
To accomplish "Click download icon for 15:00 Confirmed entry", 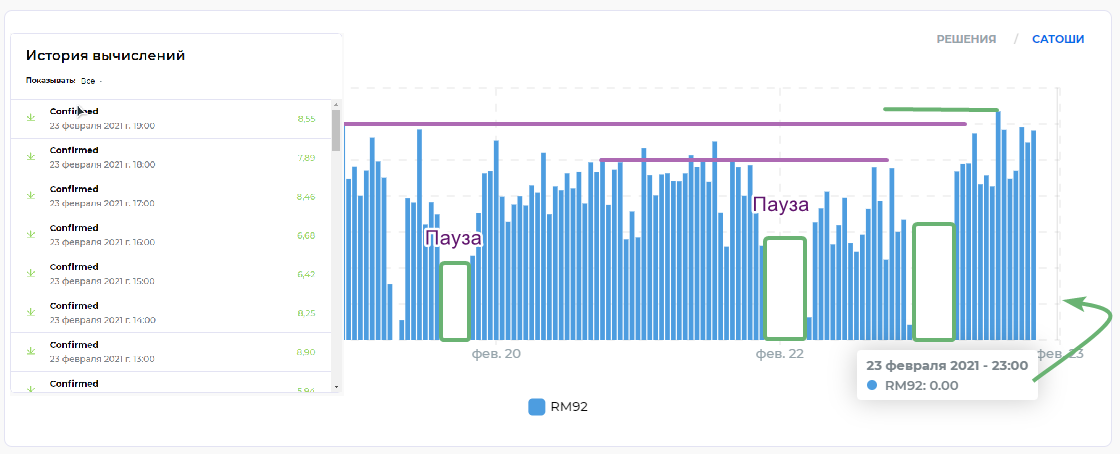I will point(30,274).
